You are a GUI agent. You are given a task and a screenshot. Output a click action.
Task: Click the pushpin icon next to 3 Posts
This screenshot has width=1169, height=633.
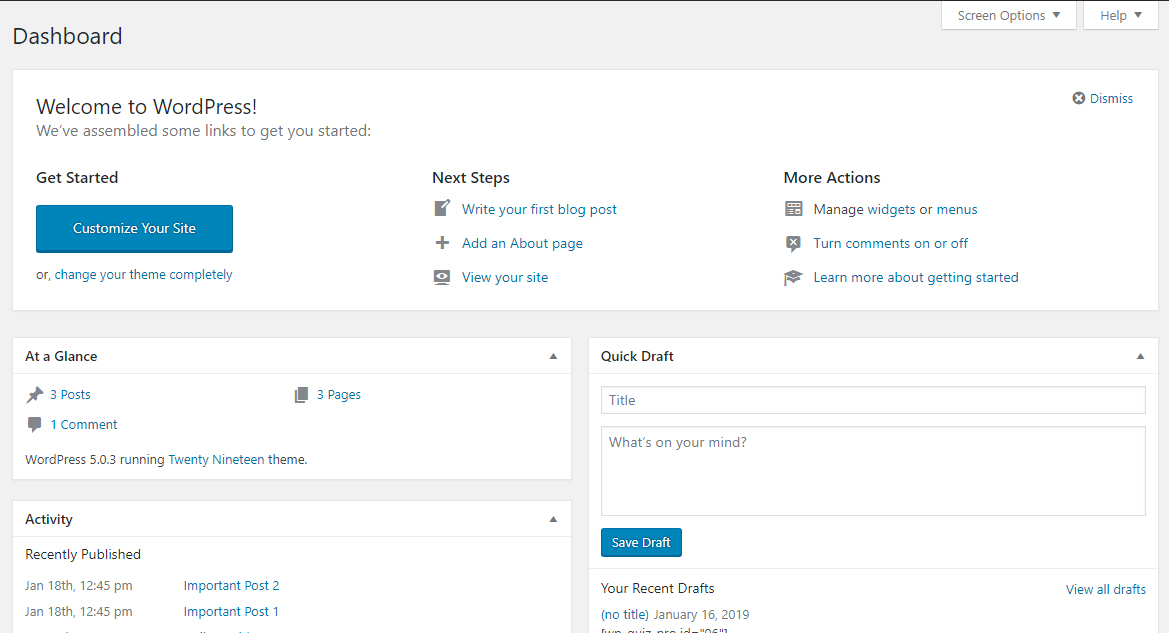[35, 394]
